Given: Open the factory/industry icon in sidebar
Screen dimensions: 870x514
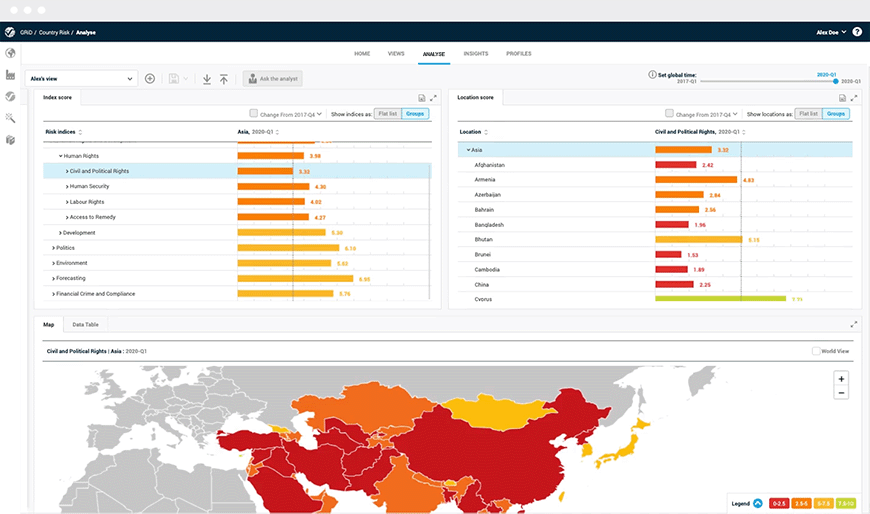Looking at the screenshot, I should (10, 75).
